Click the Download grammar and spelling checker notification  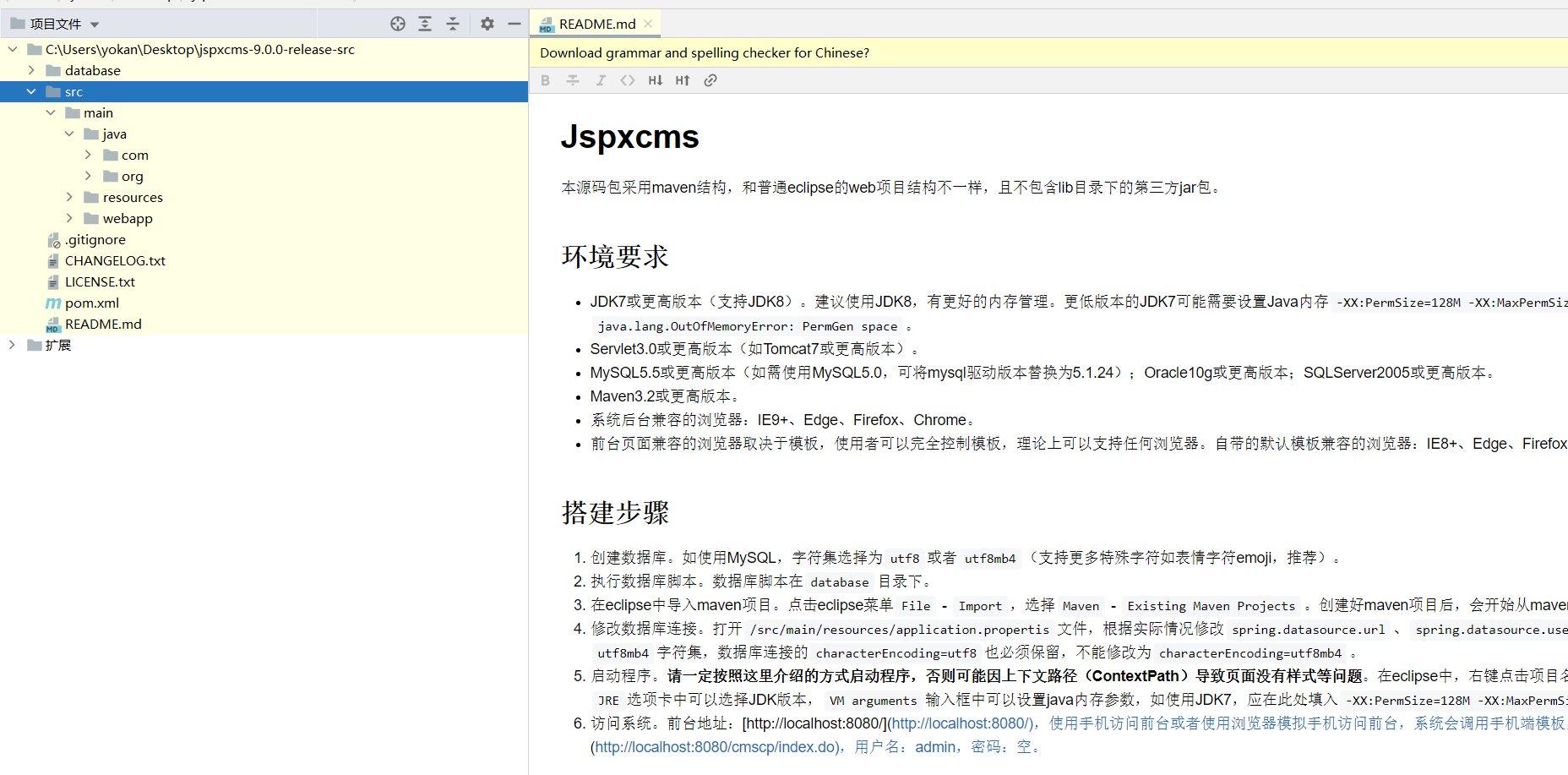(x=705, y=53)
